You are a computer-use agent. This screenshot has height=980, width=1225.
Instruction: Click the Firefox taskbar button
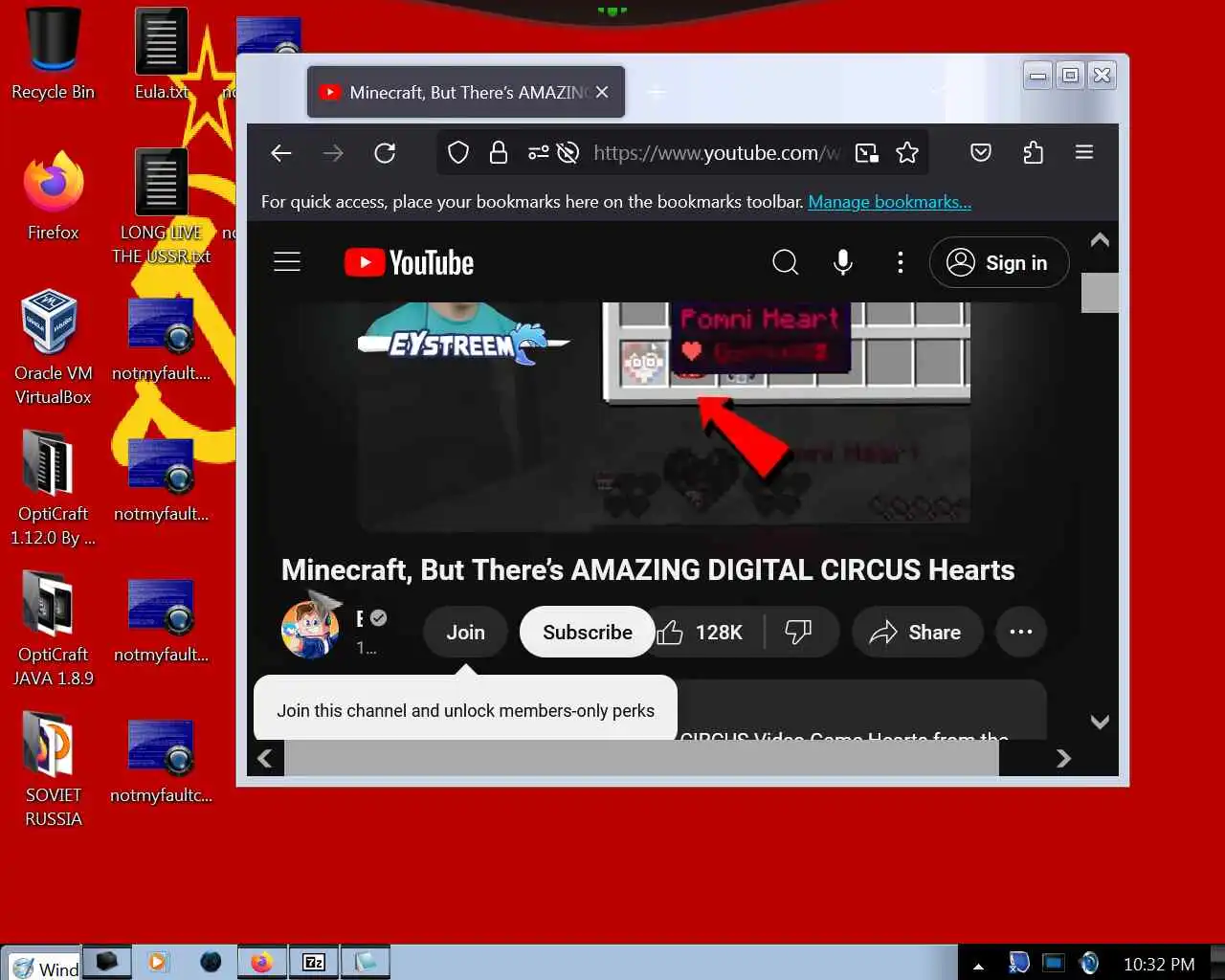pyautogui.click(x=262, y=962)
